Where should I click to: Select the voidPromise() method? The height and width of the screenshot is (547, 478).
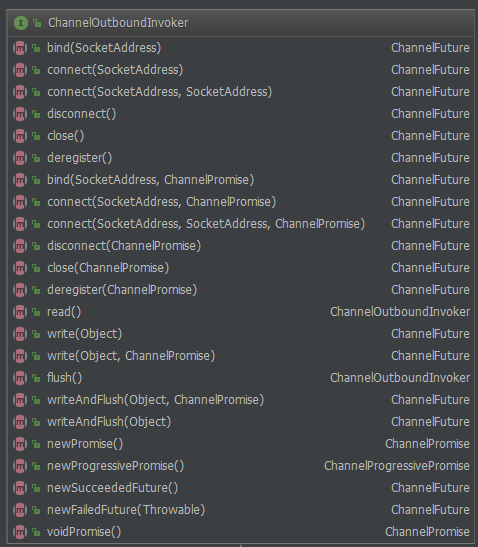[x=84, y=532]
